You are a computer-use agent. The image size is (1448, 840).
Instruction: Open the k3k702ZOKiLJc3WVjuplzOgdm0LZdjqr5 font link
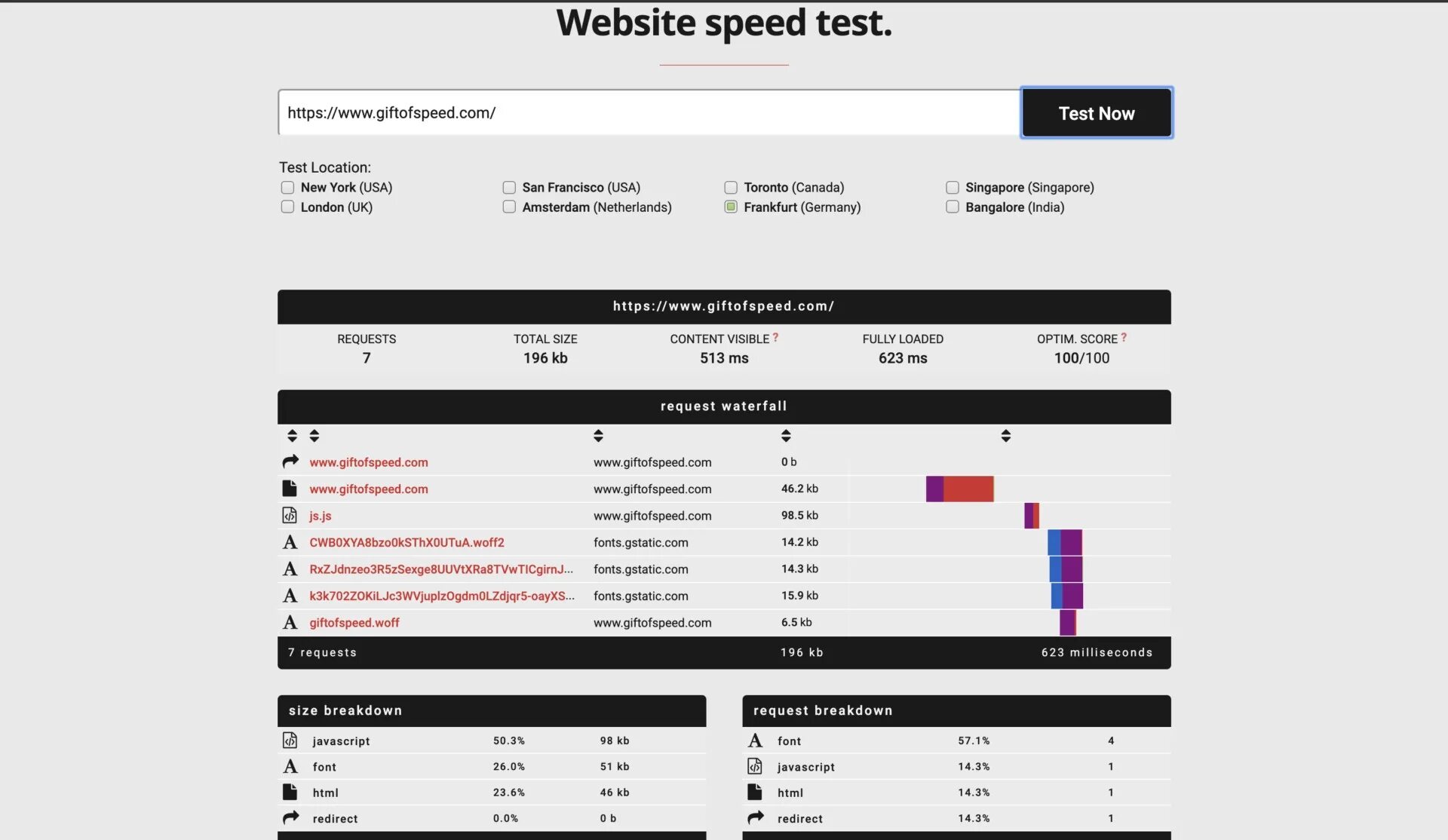click(442, 596)
